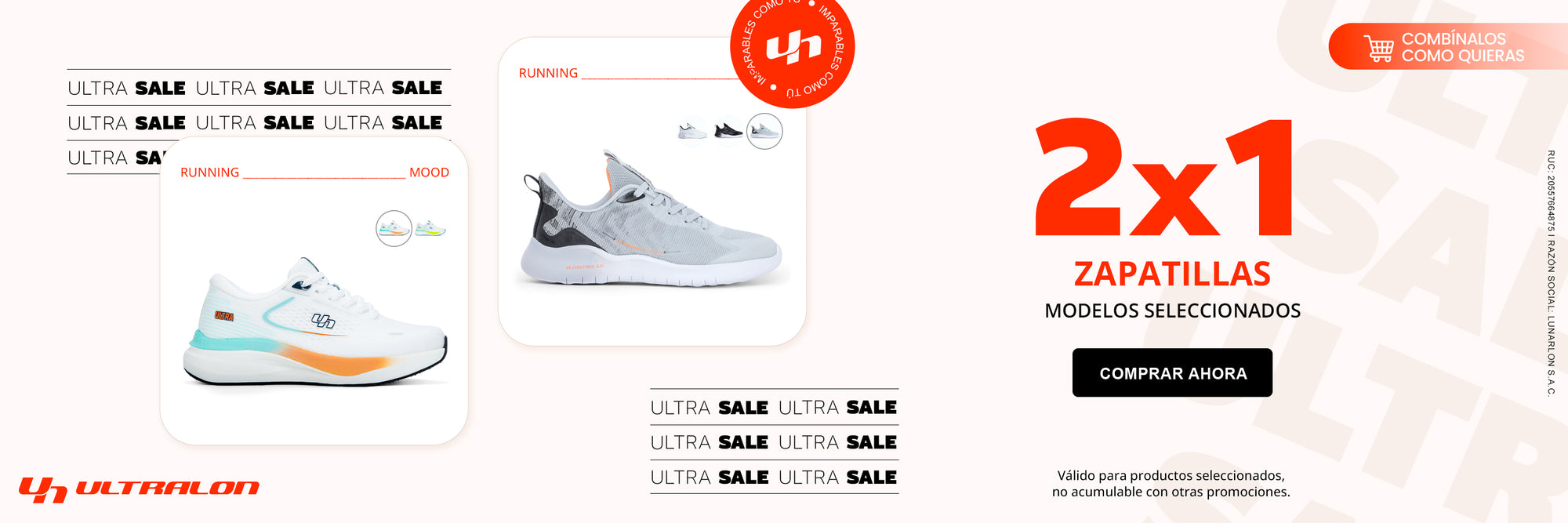Choose the circled turquoise-orange shoe variant
1568x523 pixels.
(x=394, y=229)
